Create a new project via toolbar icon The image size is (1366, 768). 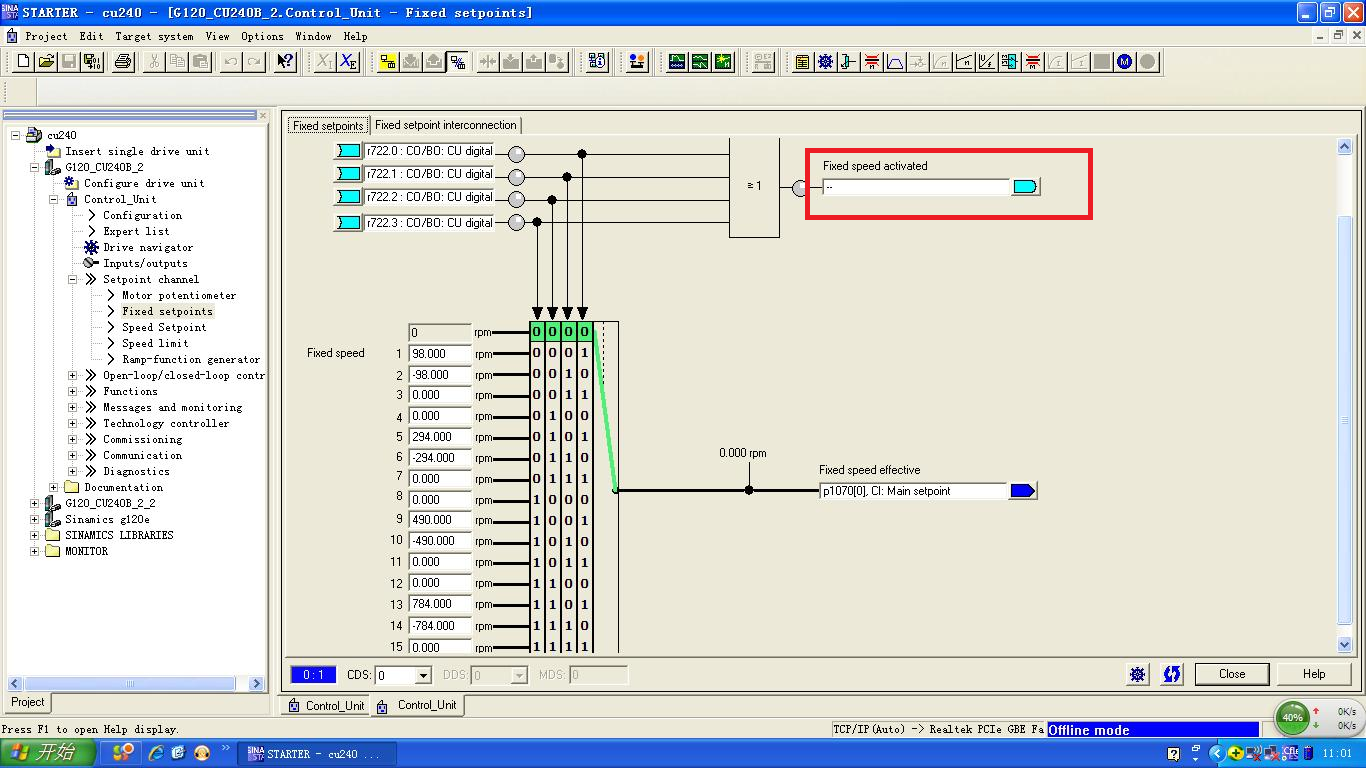[x=24, y=62]
